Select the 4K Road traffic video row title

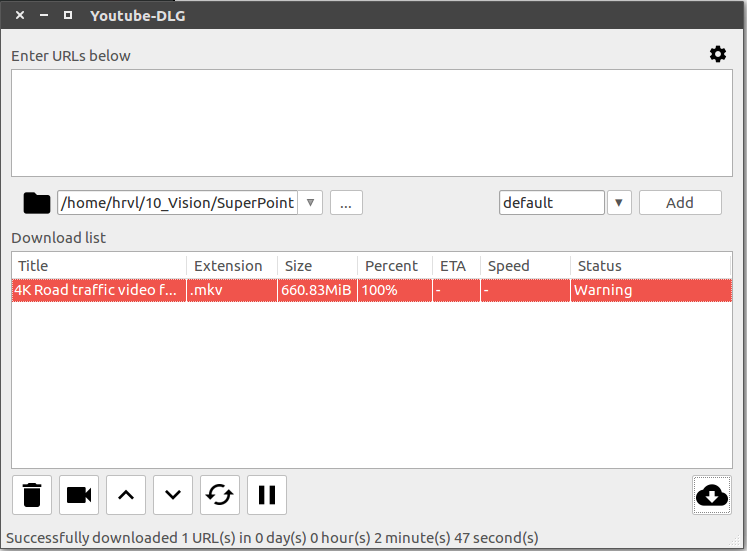pos(99,290)
